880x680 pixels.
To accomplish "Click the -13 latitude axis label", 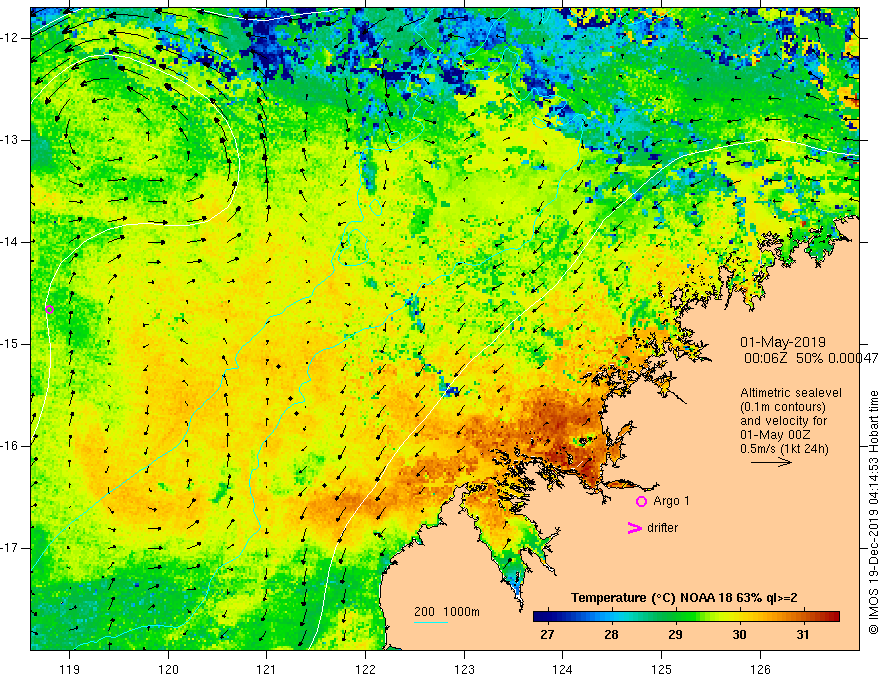I will 10,140.
